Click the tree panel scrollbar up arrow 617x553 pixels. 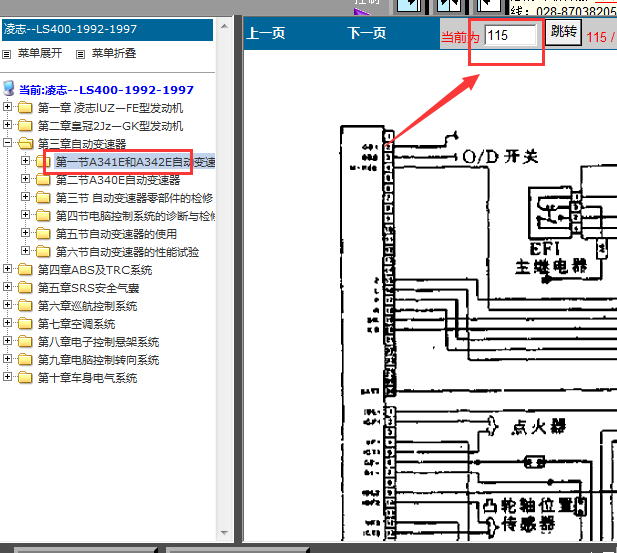click(x=224, y=26)
